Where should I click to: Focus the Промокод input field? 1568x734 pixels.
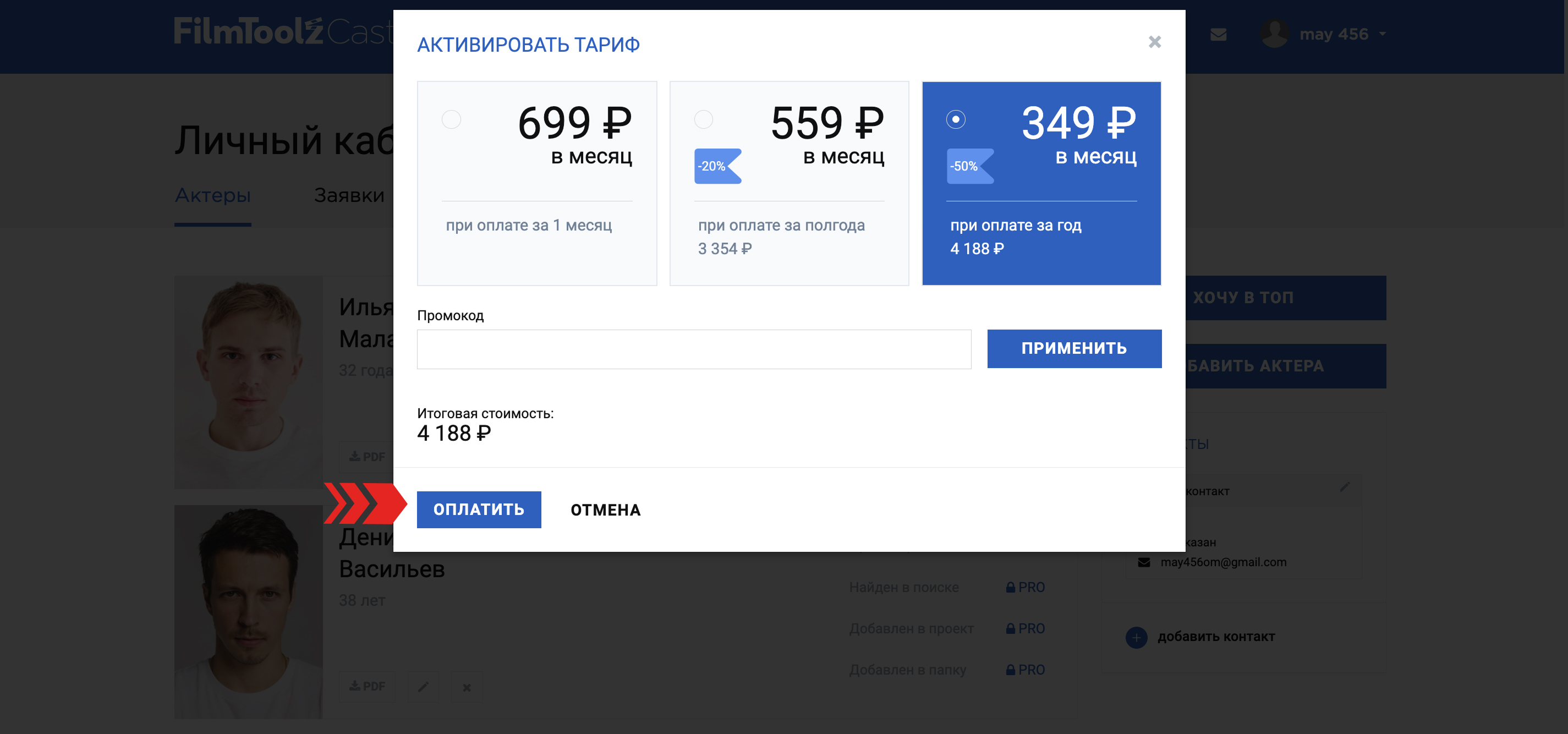pos(693,349)
